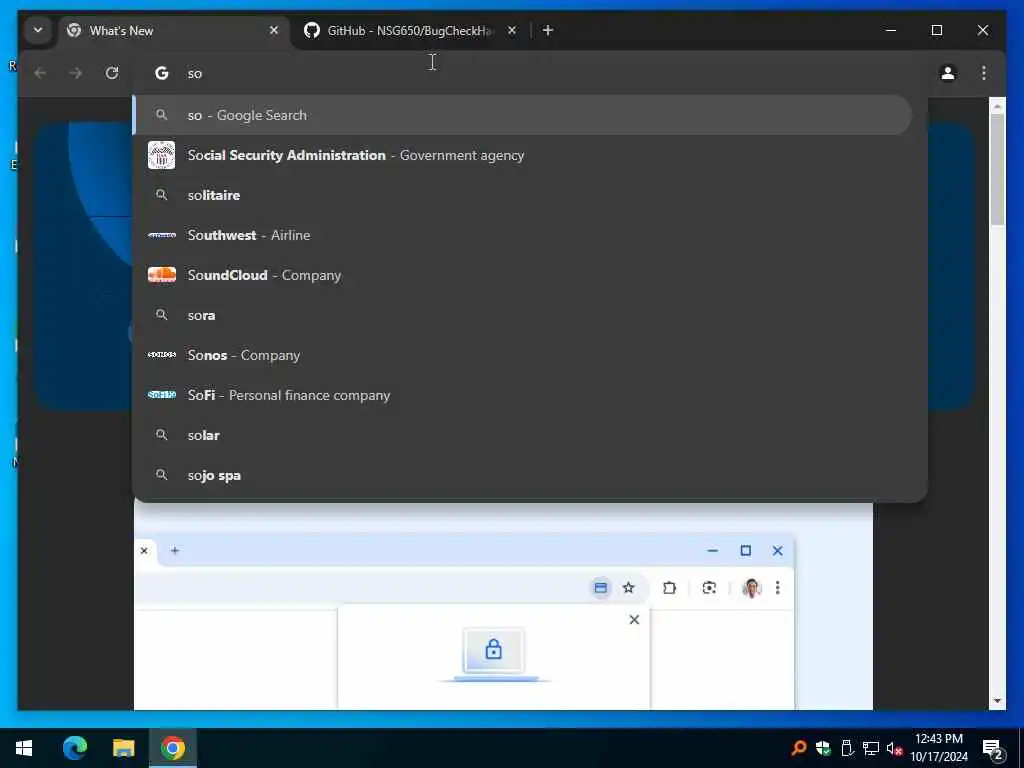Image resolution: width=1024 pixels, height=768 pixels.
Task: Click the lock laptop image in illustration
Action: [494, 654]
